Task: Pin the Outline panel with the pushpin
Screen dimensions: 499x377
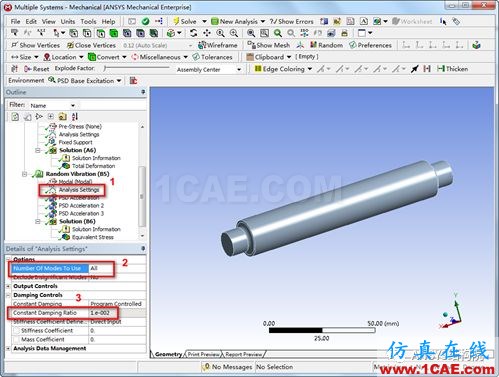Action: (x=143, y=92)
